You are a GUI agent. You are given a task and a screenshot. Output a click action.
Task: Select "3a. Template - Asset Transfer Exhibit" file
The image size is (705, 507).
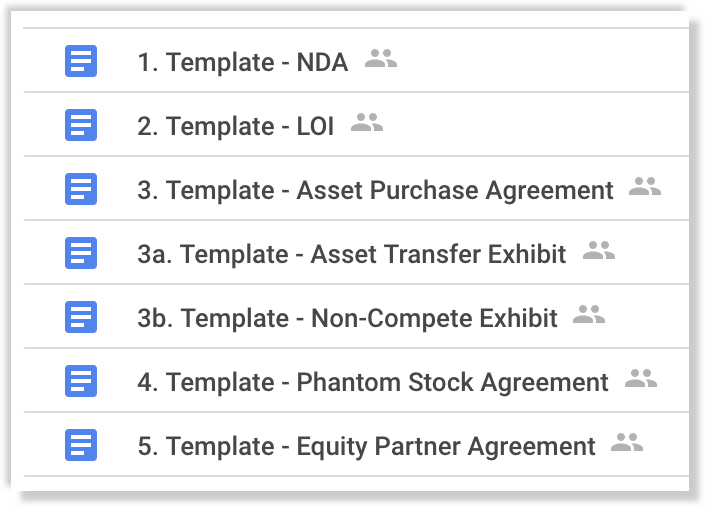pos(352,254)
